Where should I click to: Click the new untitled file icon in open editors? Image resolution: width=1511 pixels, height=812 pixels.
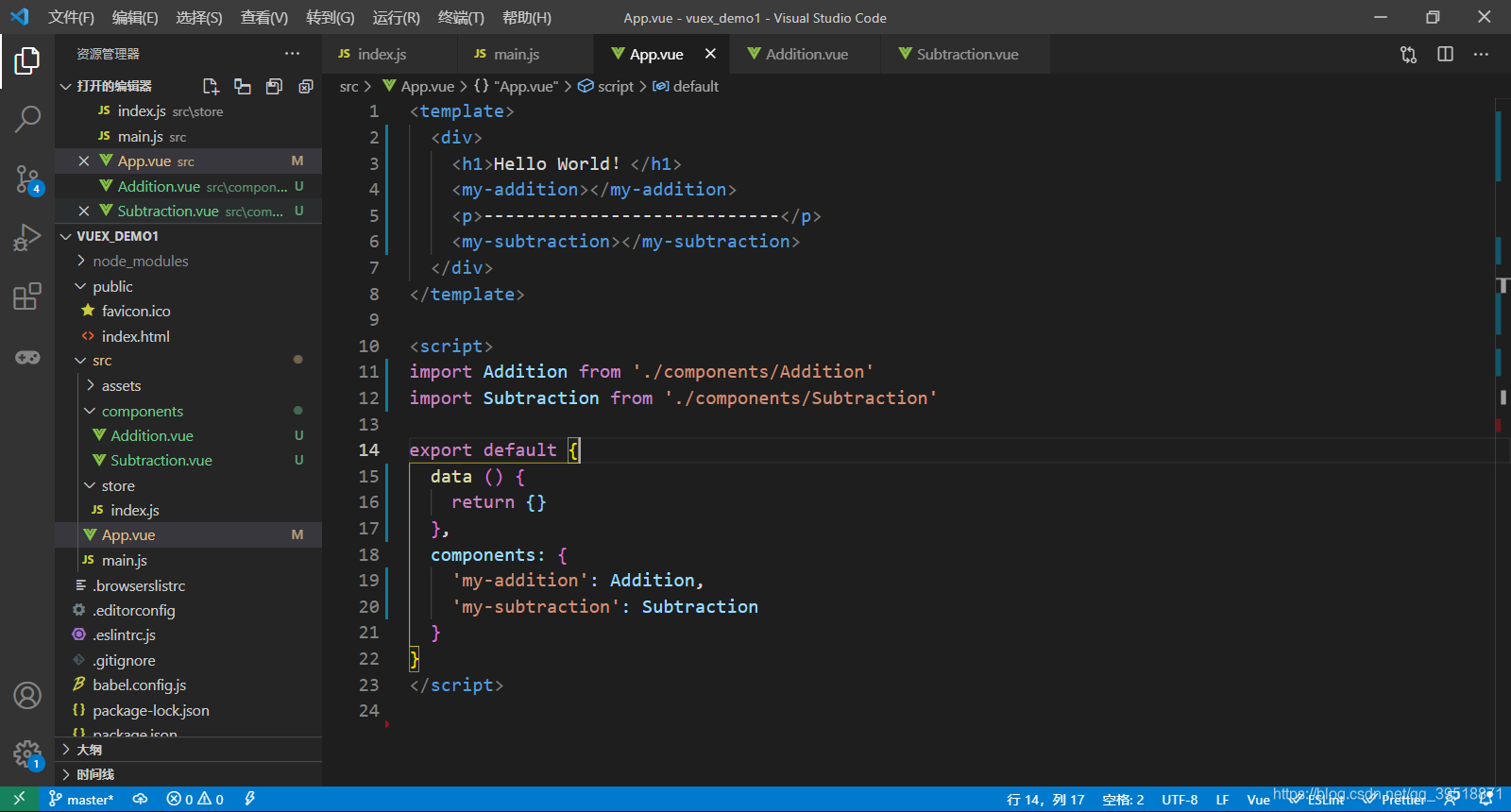tap(211, 86)
